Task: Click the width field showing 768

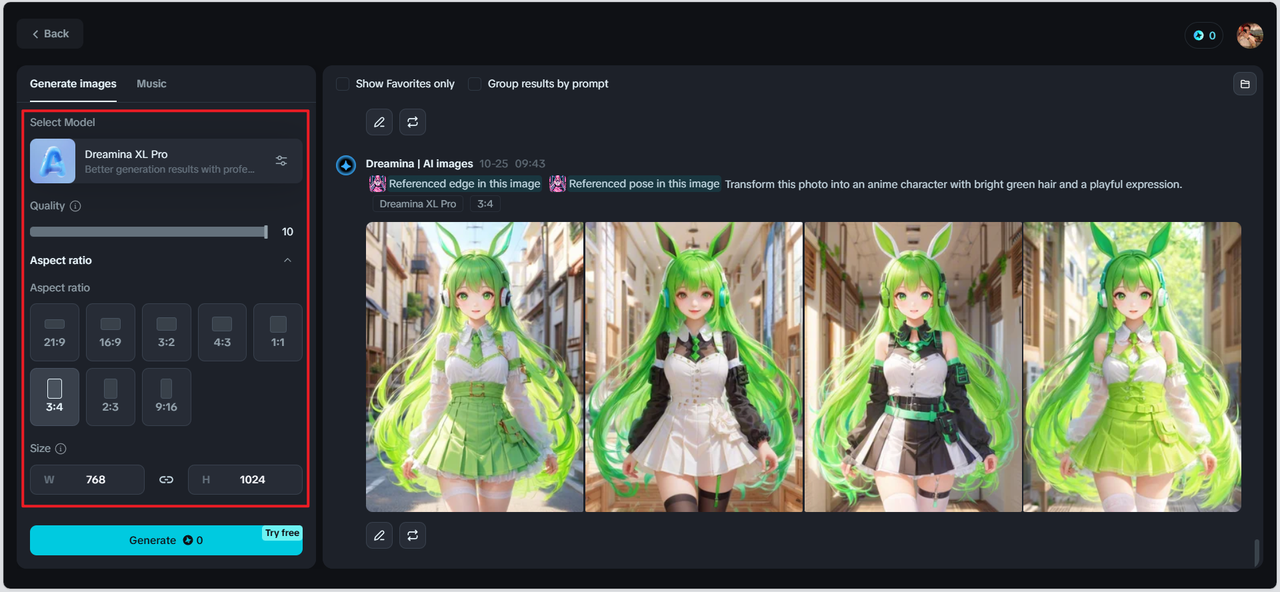Action: click(87, 480)
